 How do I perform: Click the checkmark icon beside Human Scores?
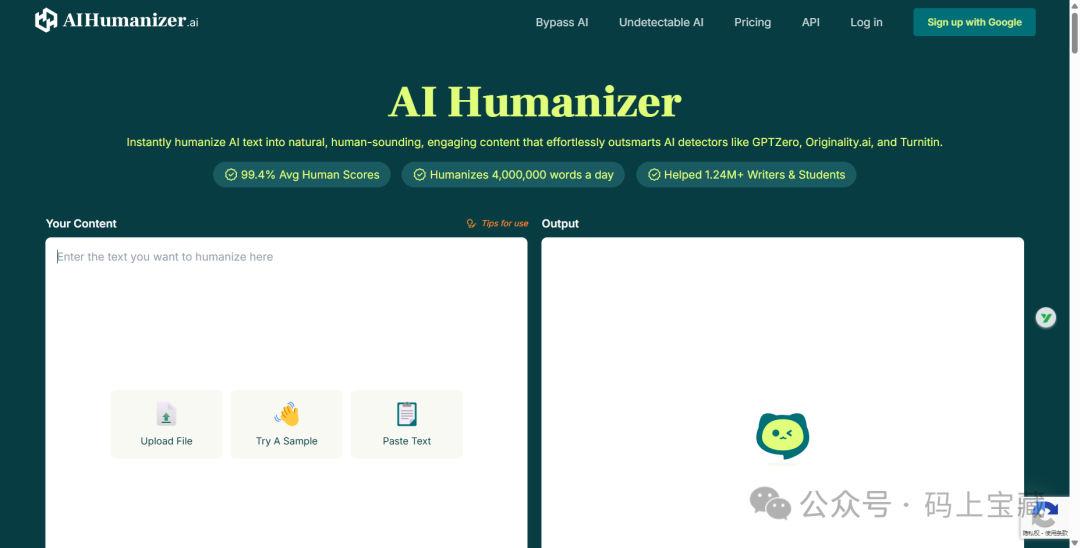point(231,175)
